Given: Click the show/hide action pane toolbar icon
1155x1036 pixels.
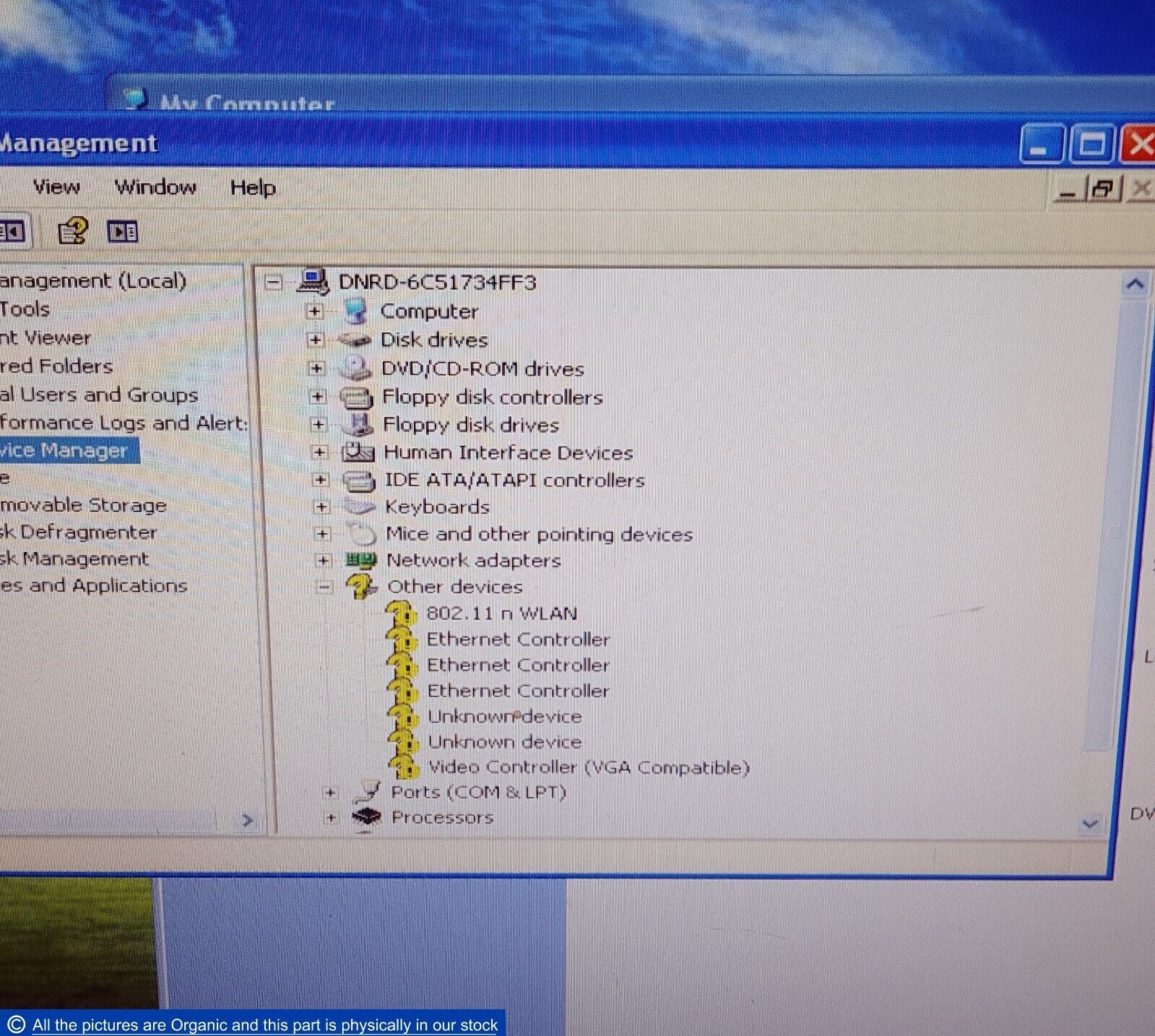Looking at the screenshot, I should point(123,232).
